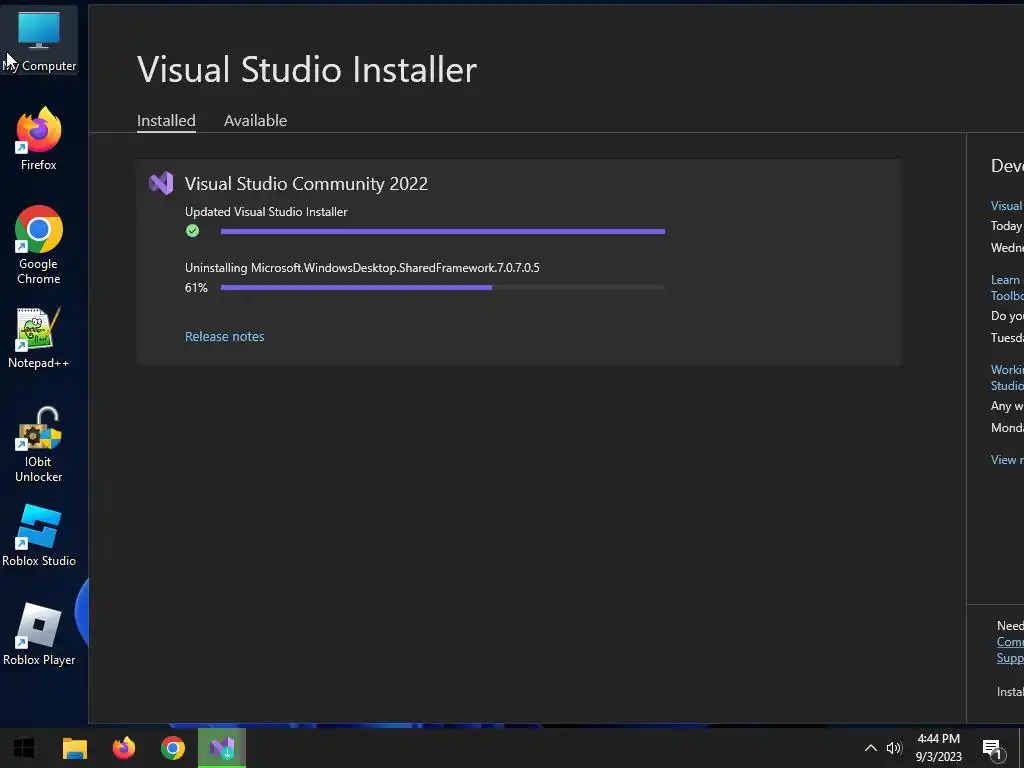Viewport: 1024px width, 768px height.
Task: Click the Visual Studio Installer heading
Action: (307, 69)
